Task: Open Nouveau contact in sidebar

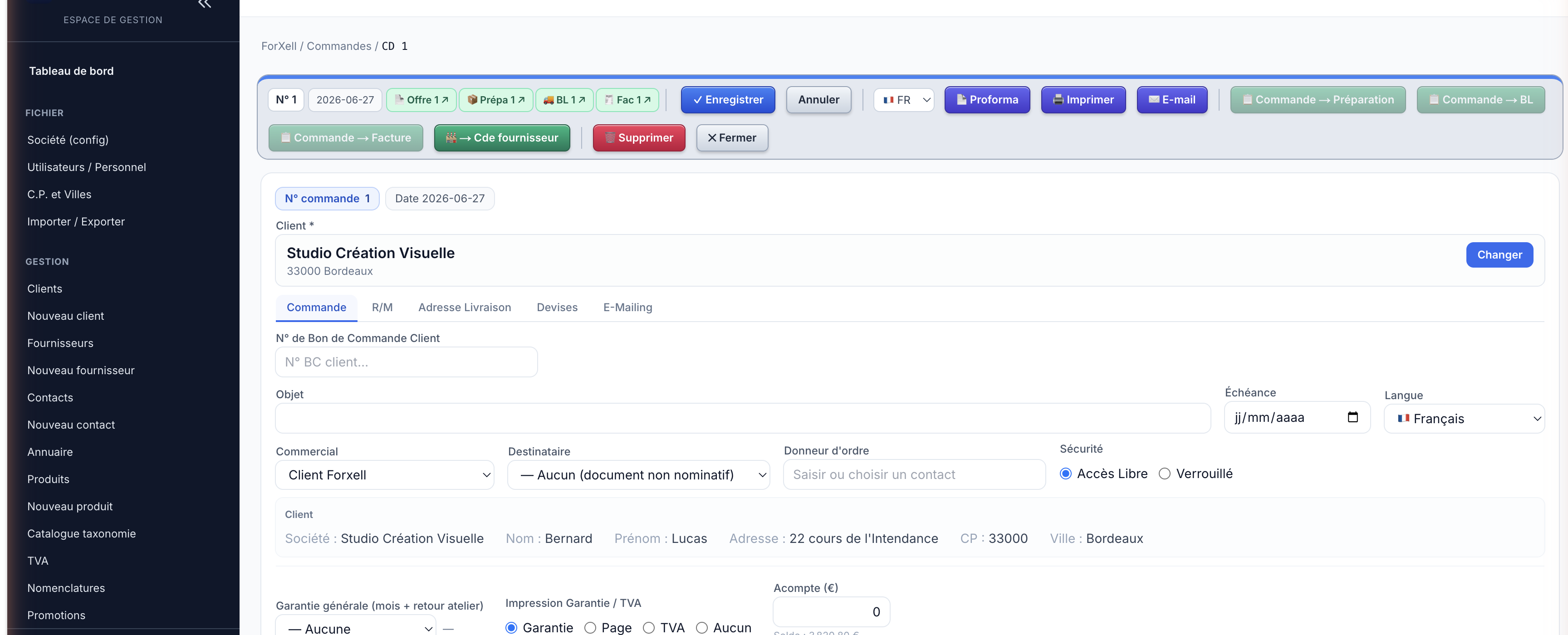Action: (x=71, y=425)
